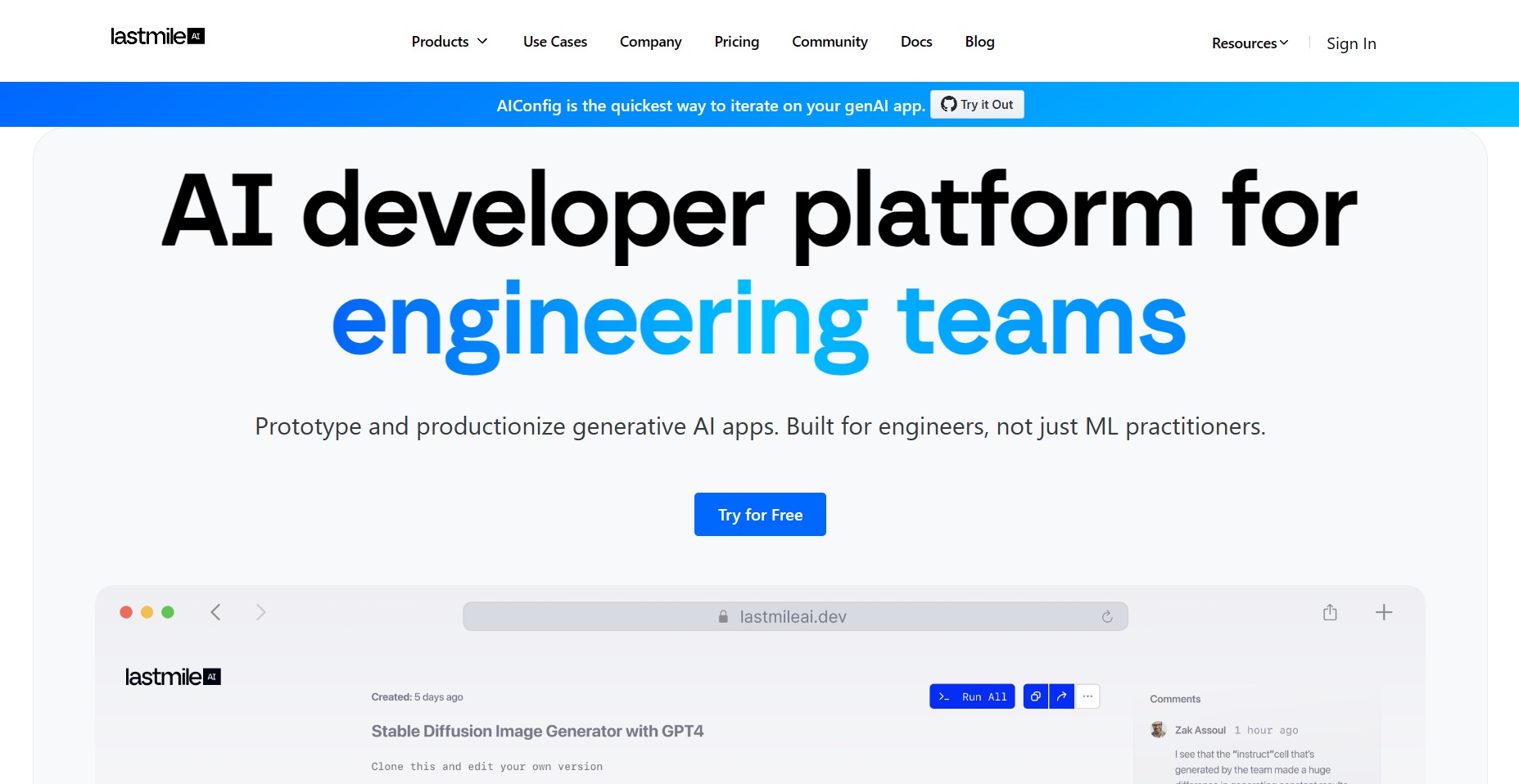The width and height of the screenshot is (1519, 784).
Task: Expand the Resources dropdown
Action: point(1250,43)
